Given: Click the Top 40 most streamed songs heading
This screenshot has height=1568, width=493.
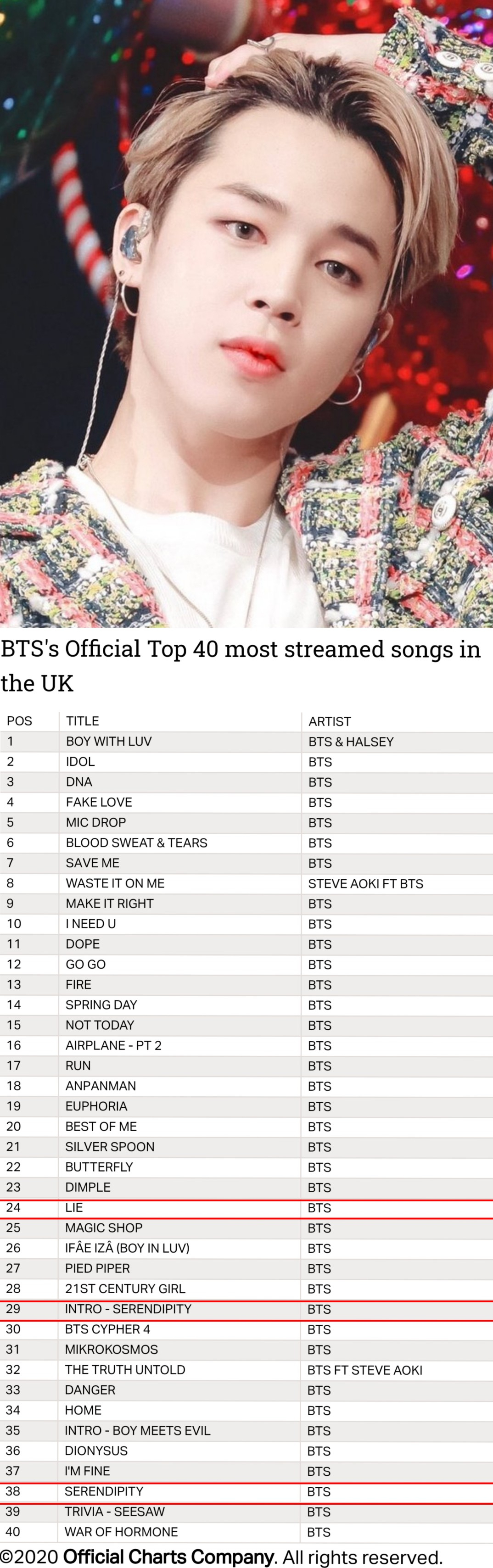Looking at the screenshot, I should pyautogui.click(x=241, y=666).
